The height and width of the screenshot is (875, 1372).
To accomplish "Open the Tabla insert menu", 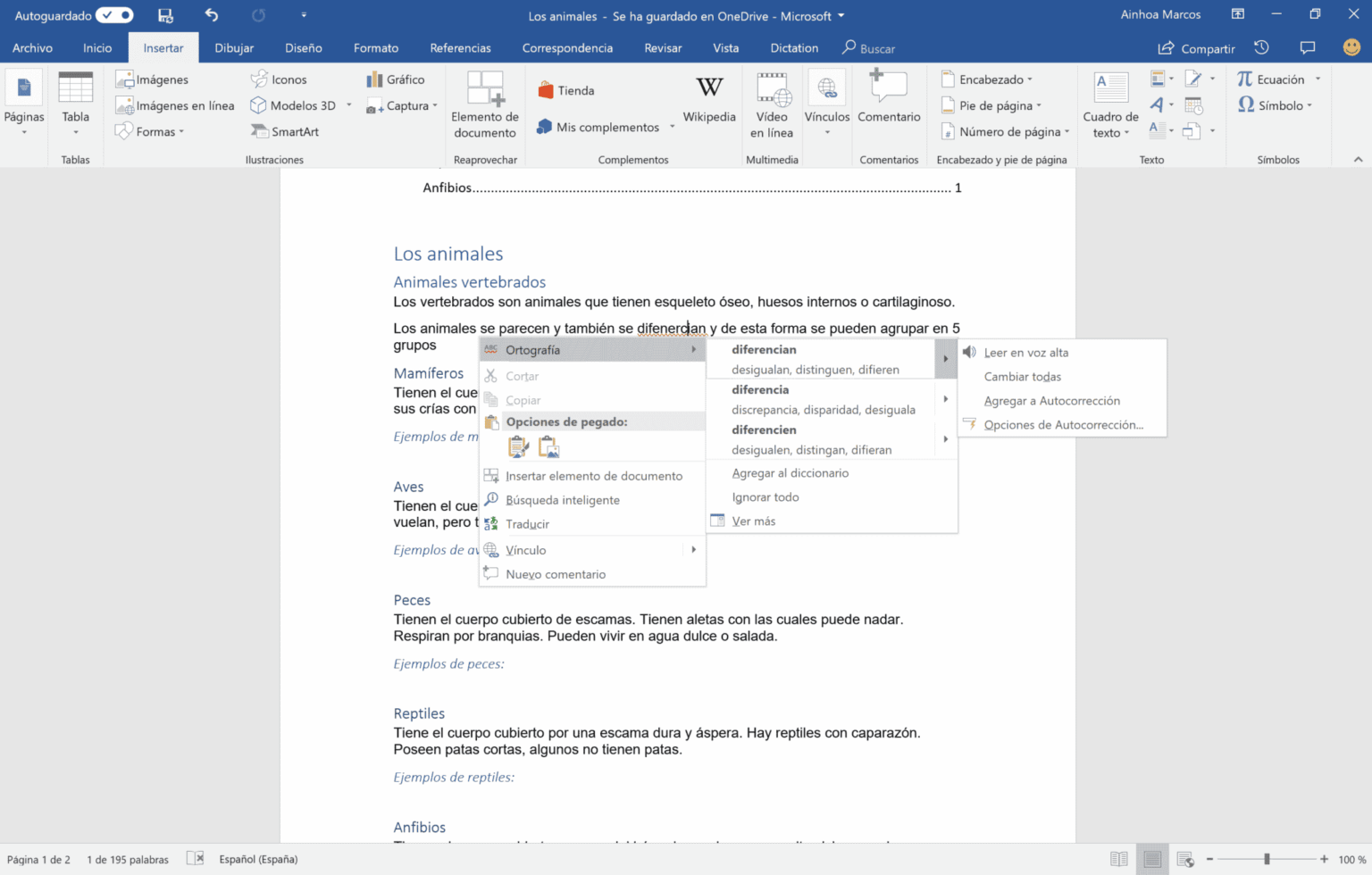I will pyautogui.click(x=75, y=104).
